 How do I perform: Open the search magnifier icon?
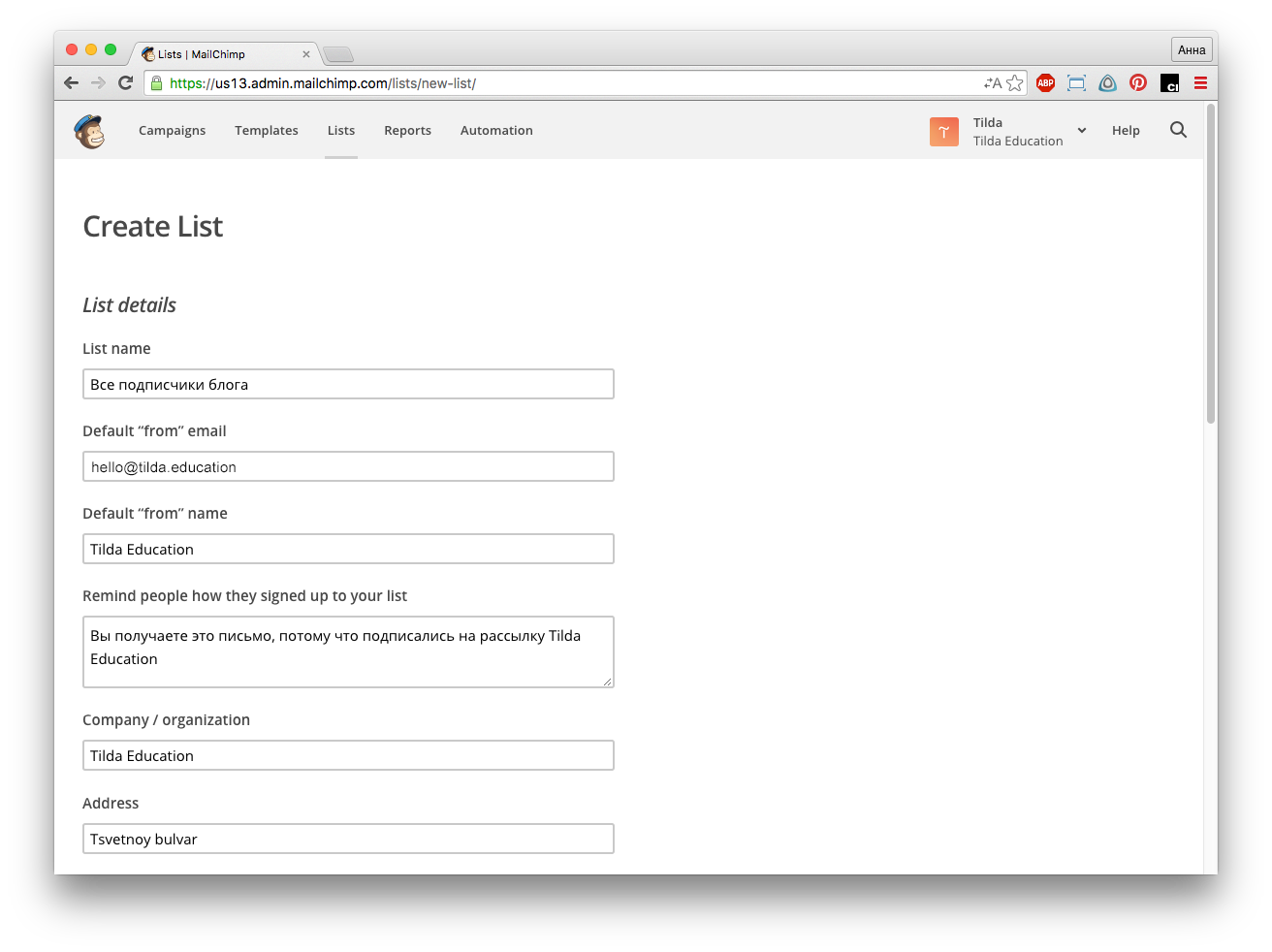pyautogui.click(x=1178, y=130)
